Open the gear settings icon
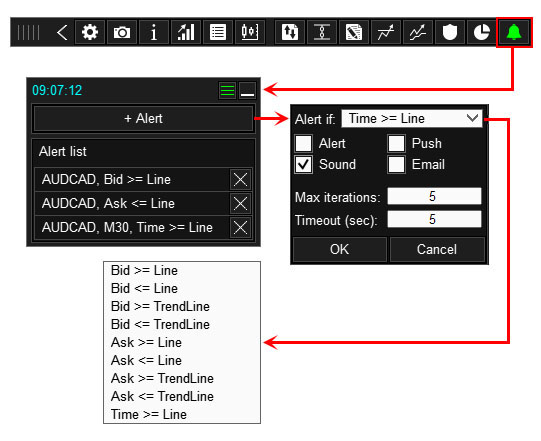Screen dimensions: 541x441 (90, 32)
